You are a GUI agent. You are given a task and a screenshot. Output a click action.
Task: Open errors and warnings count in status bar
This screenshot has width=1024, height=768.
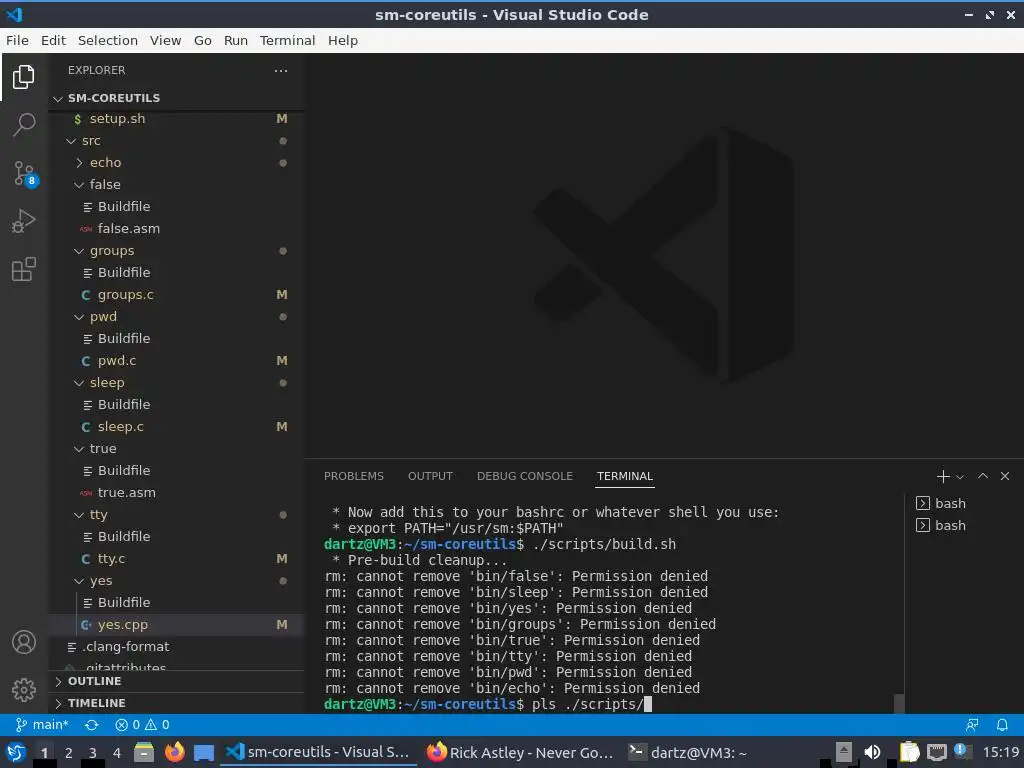click(x=142, y=725)
